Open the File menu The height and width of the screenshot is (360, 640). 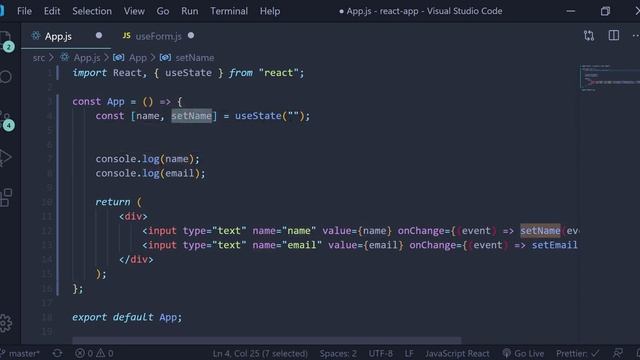(x=24, y=11)
